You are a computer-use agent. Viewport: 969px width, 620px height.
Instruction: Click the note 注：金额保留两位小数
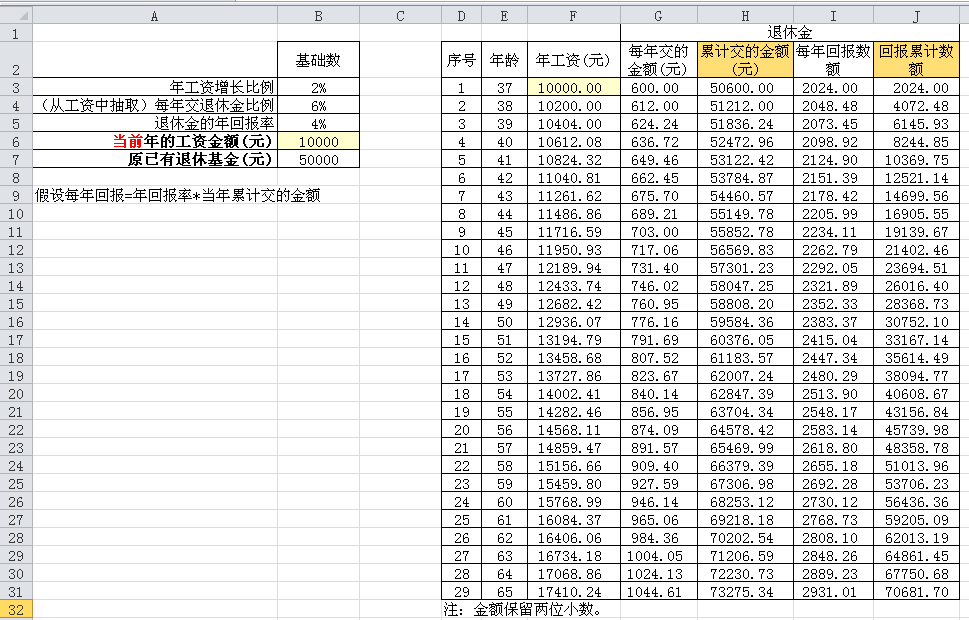(523, 609)
